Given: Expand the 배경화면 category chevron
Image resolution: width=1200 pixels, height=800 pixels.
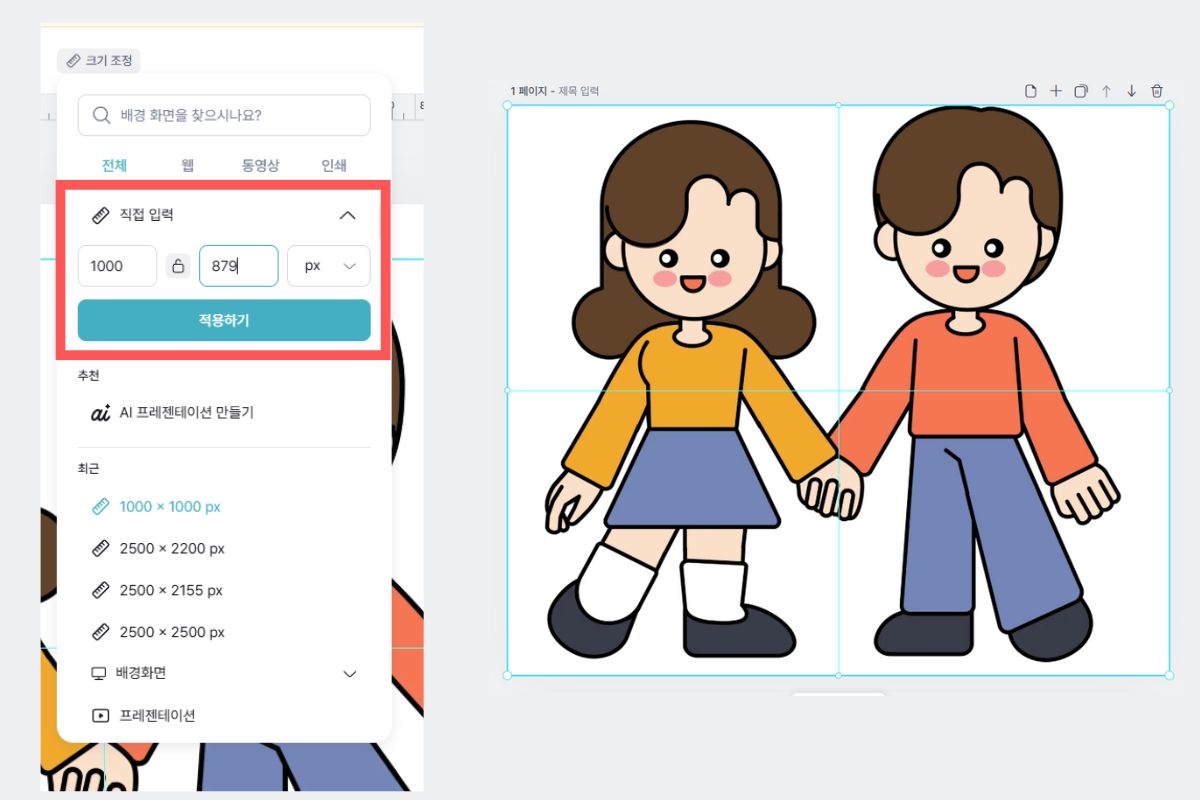Looking at the screenshot, I should pyautogui.click(x=350, y=674).
